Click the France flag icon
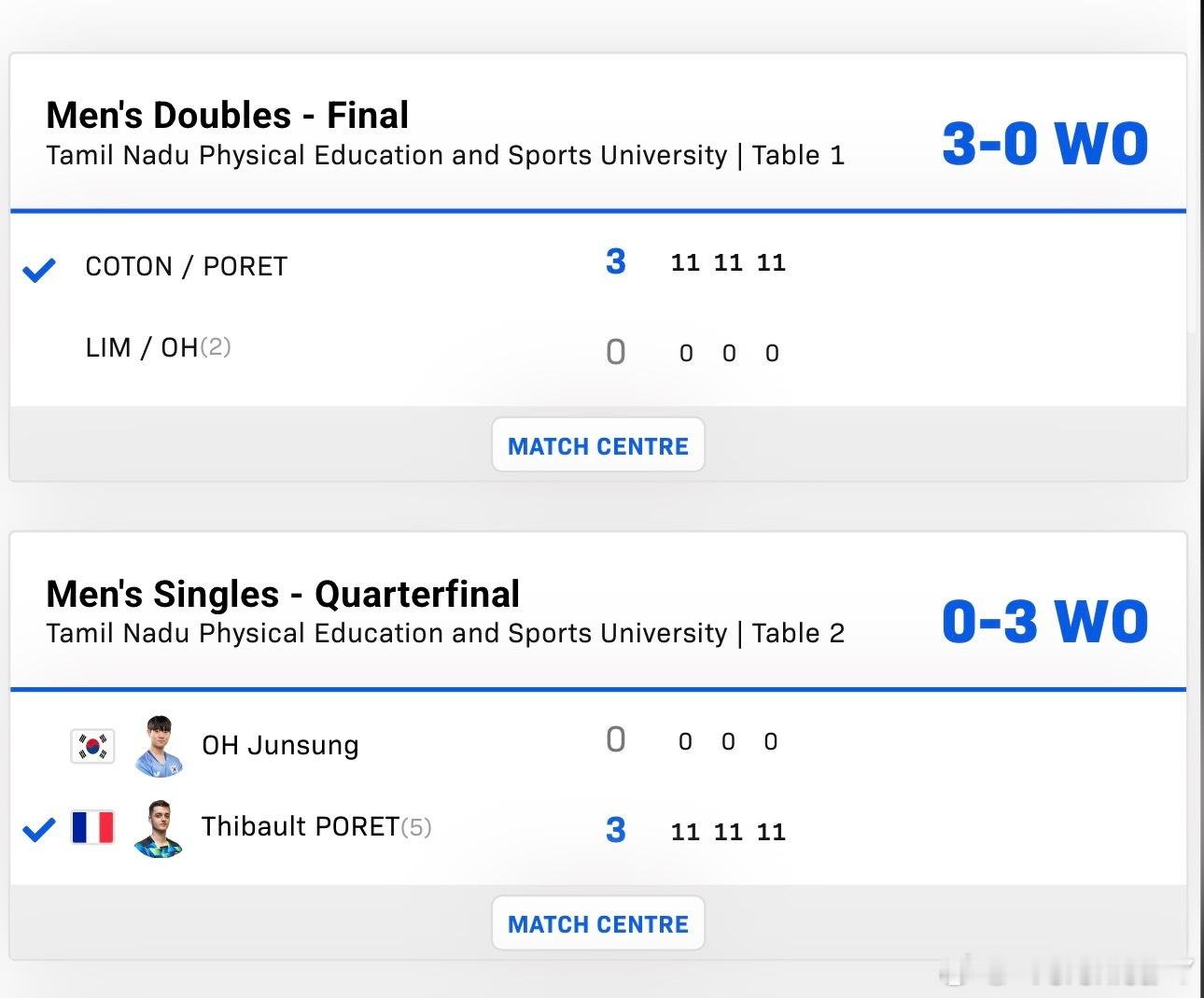Screen dimensions: 1204x998 click(92, 827)
